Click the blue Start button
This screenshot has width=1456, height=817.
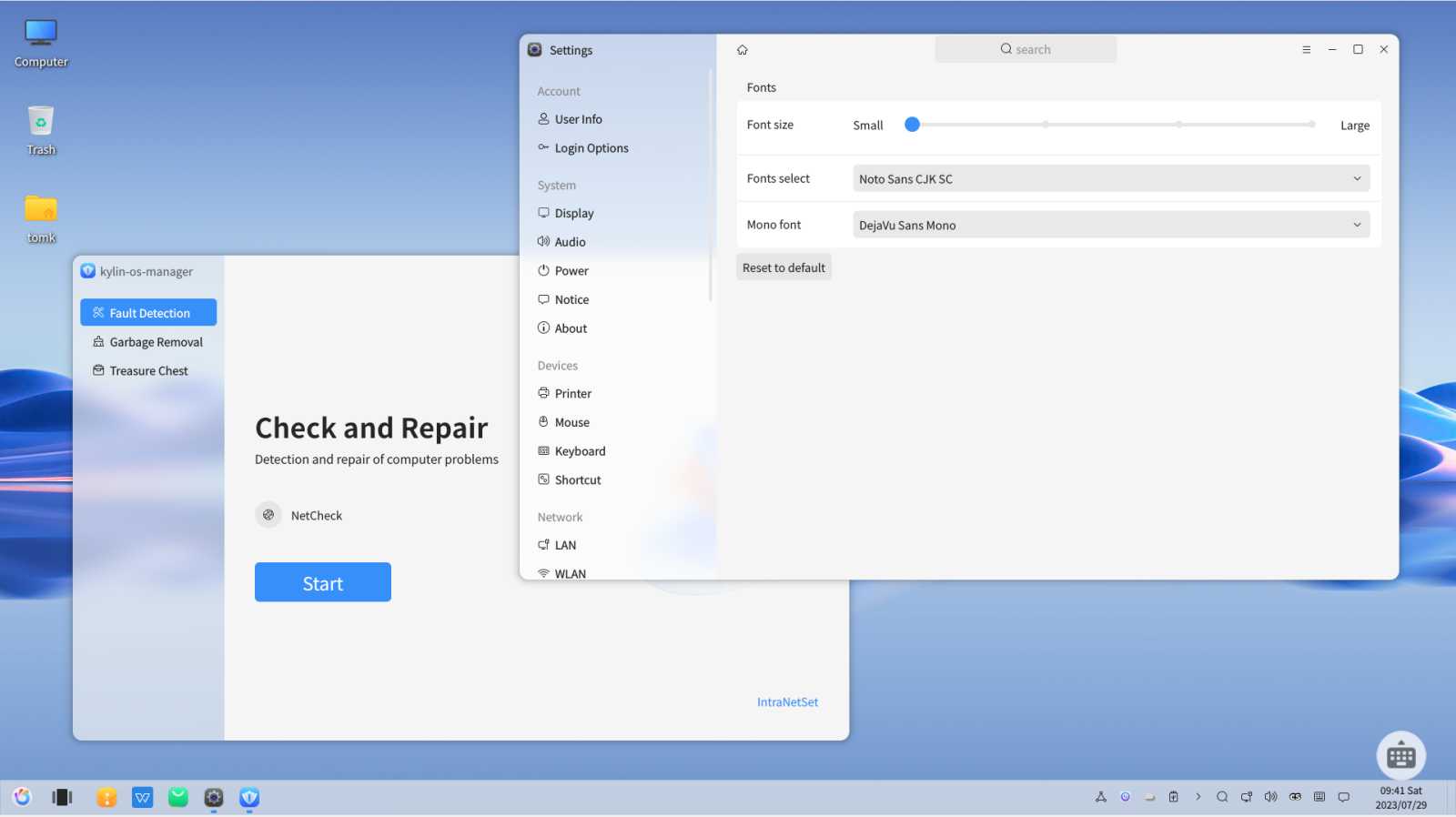[x=323, y=582]
